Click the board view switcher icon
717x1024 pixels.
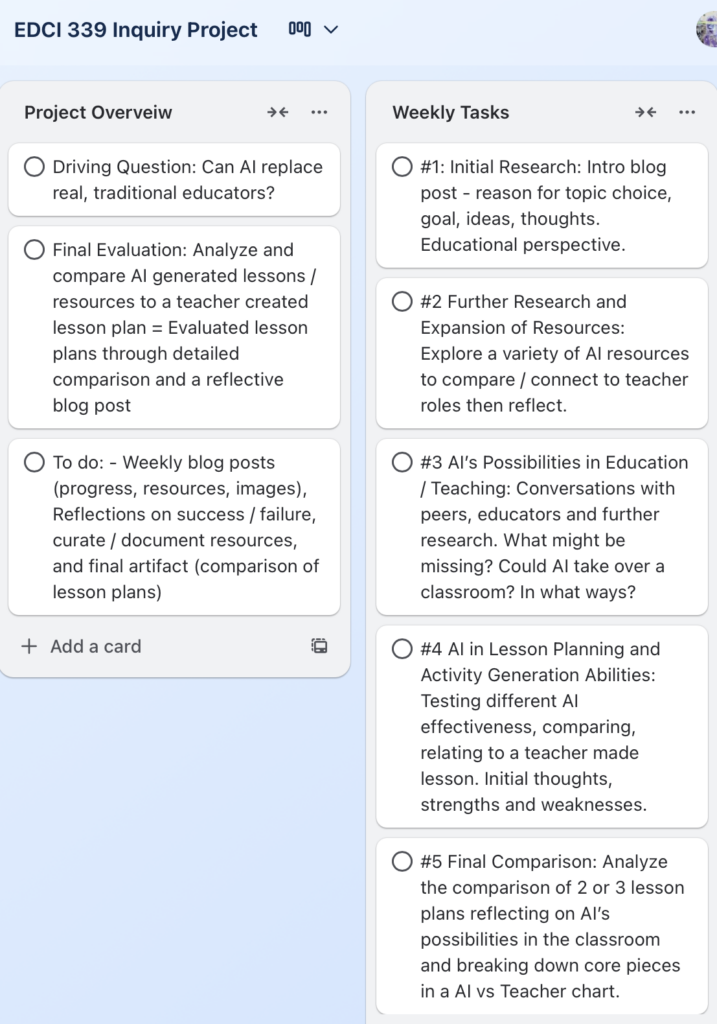coord(299,29)
